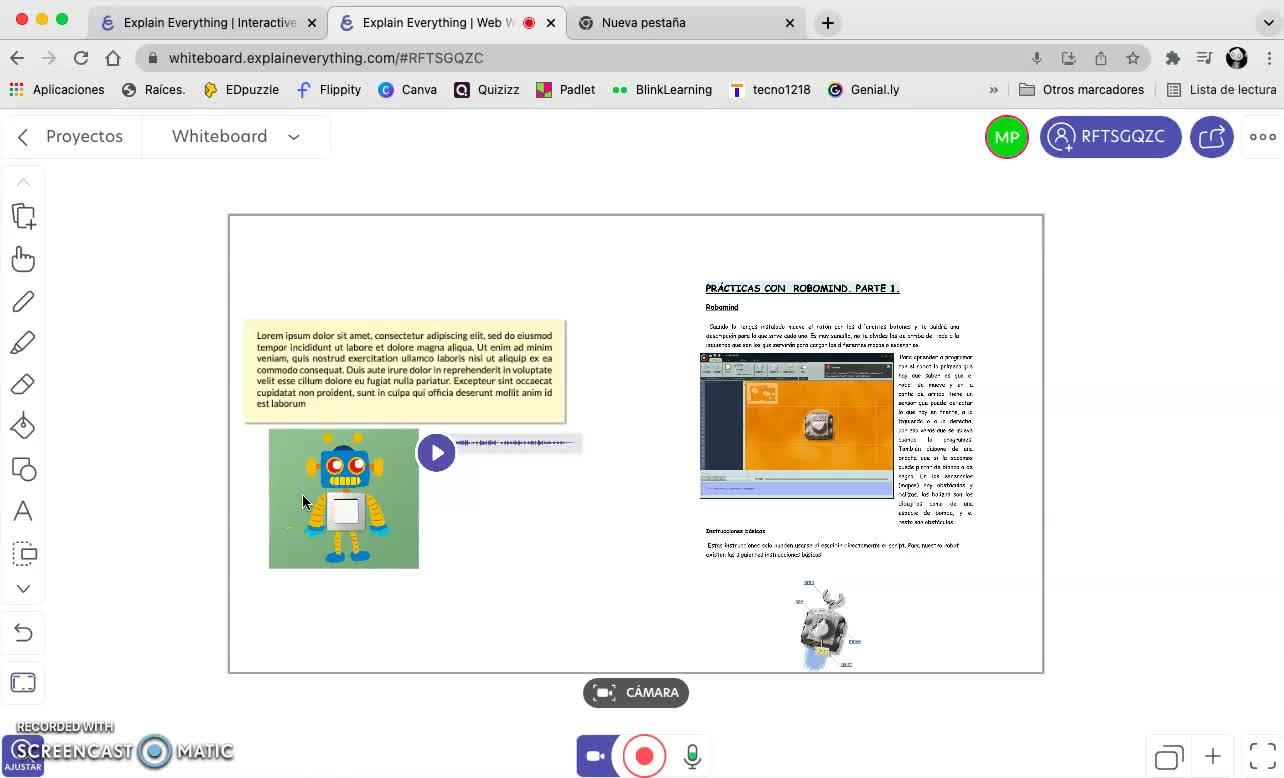Viewport: 1284px width, 778px height.
Task: Select the Robomind screenshot image
Action: point(797,425)
